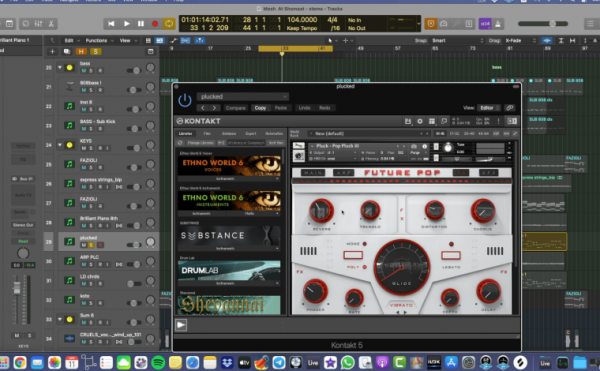
Task: Click the duplicate track icon in track header
Action: click(67, 51)
